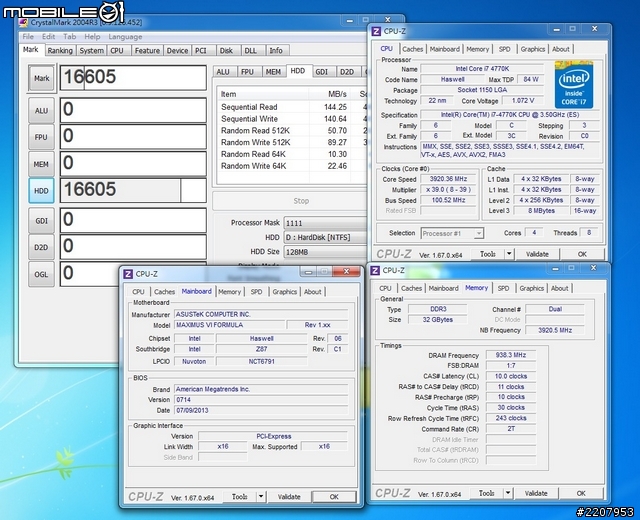This screenshot has height=520, width=640.
Task: Stop the running CrystalMark benchmark
Action: [x=290, y=201]
